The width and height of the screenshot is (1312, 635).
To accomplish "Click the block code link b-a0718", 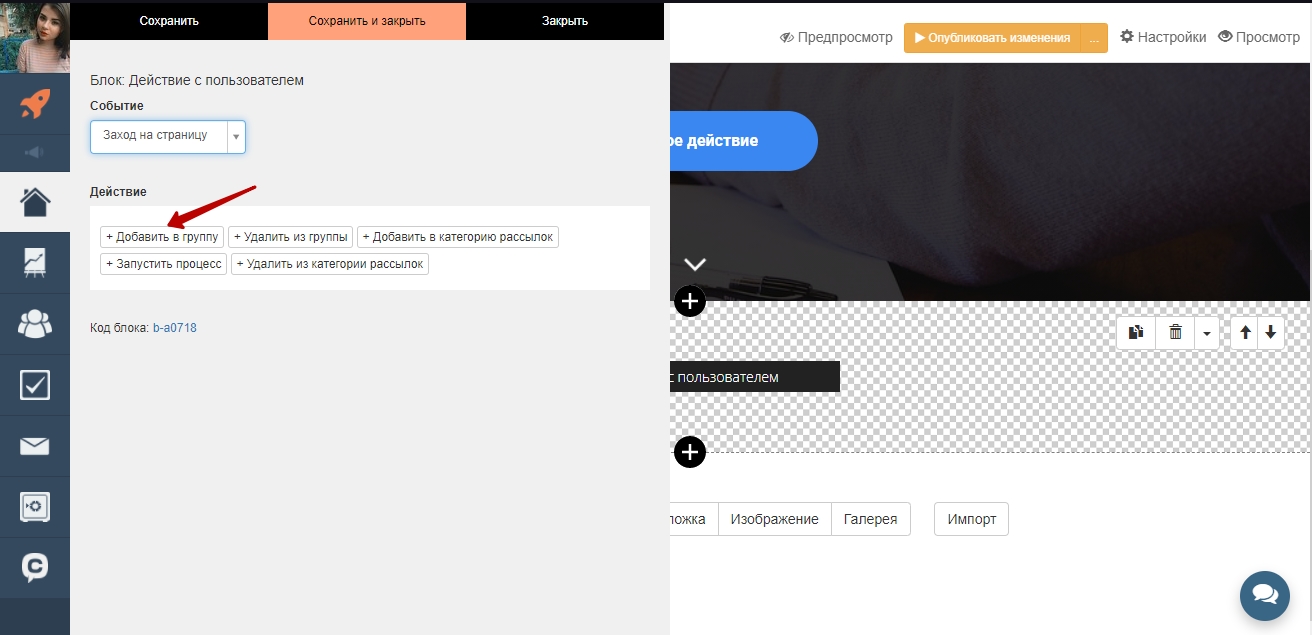I will coord(174,328).
